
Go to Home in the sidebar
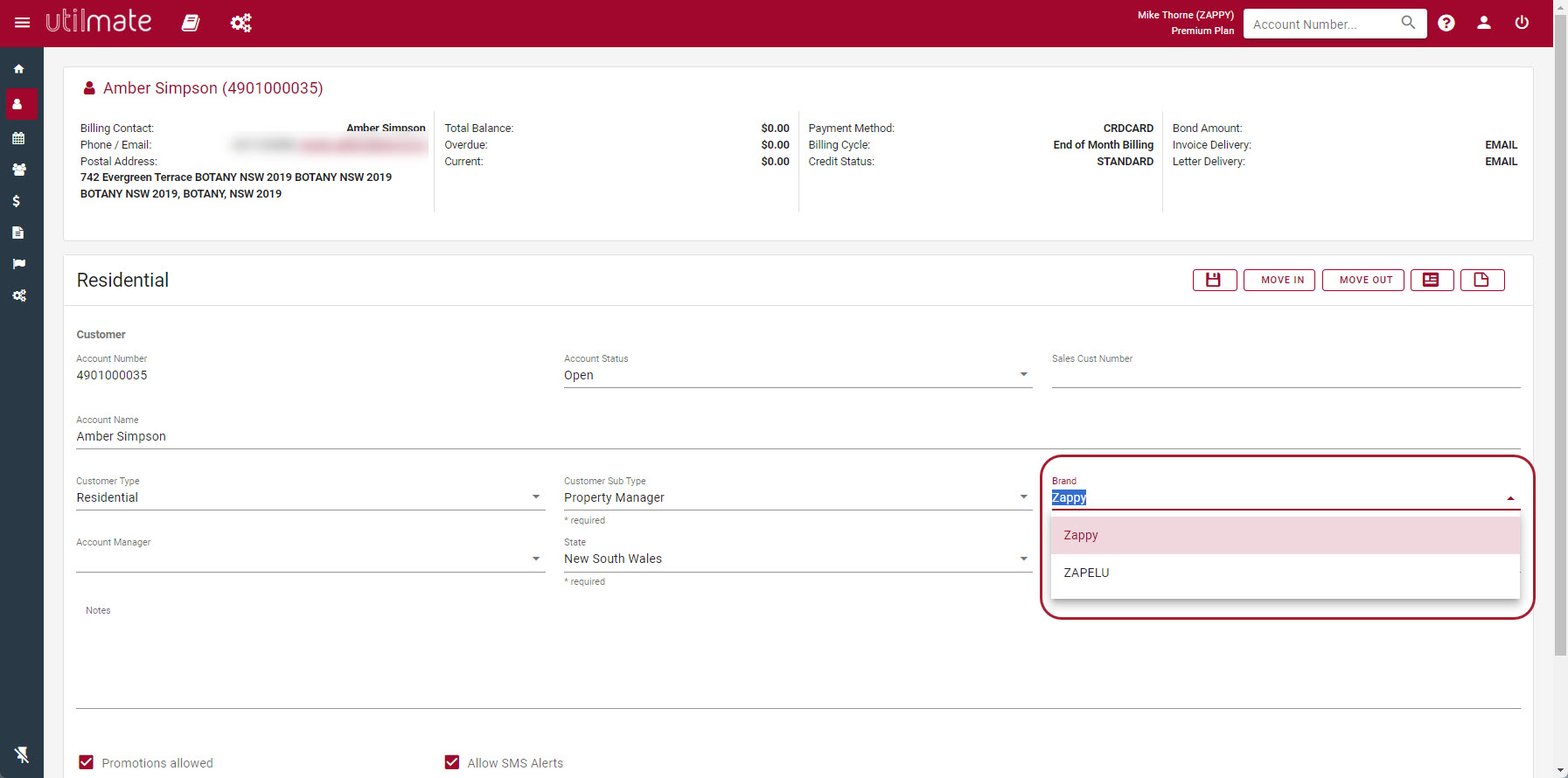point(18,69)
